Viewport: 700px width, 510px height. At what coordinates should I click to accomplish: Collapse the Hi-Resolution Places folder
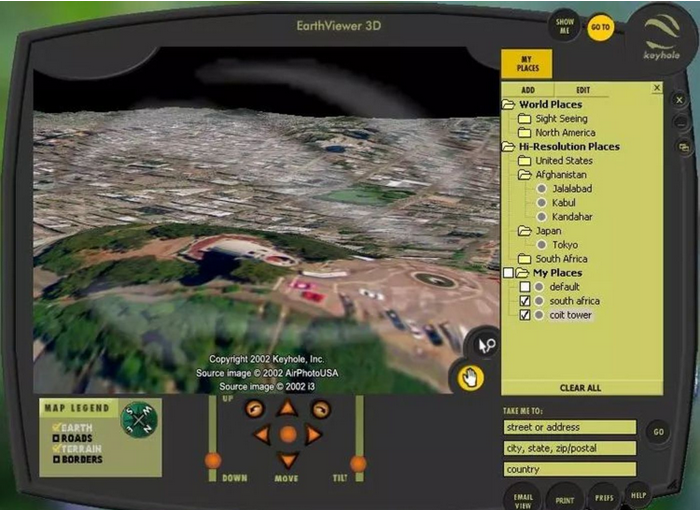[508, 146]
